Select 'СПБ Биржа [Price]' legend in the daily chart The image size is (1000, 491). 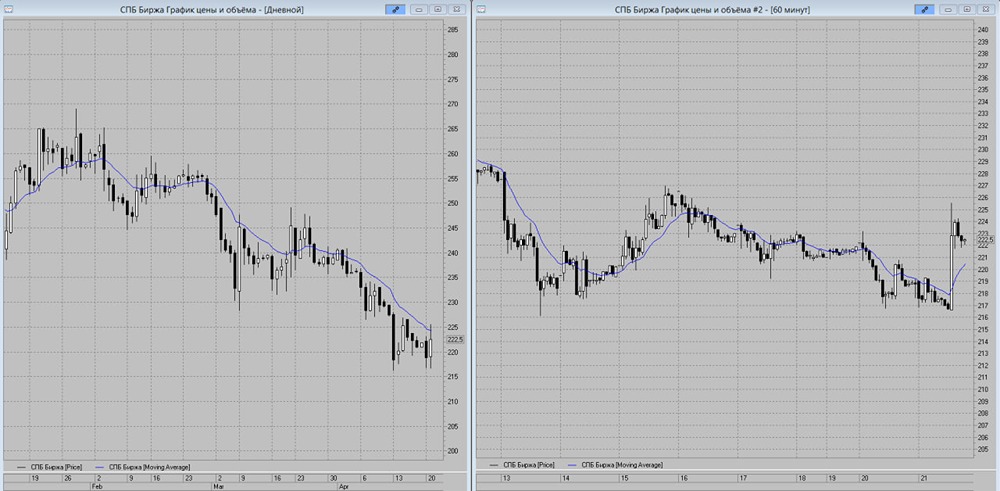(x=56, y=467)
